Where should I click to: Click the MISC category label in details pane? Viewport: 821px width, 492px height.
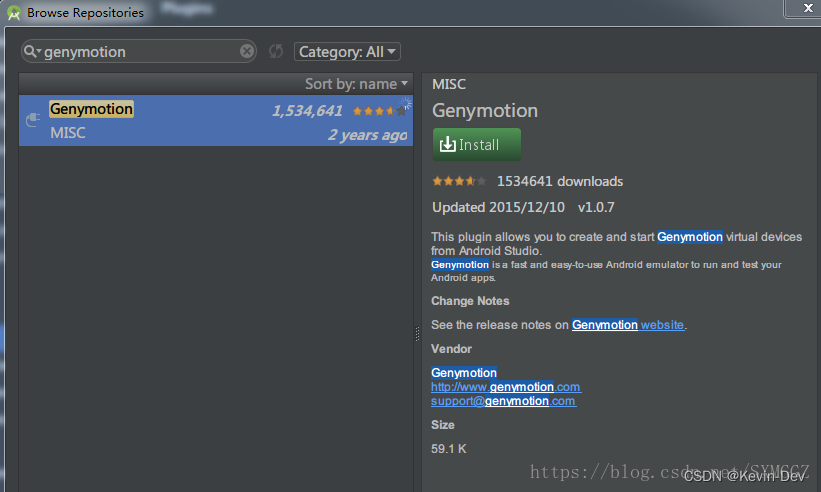(449, 84)
